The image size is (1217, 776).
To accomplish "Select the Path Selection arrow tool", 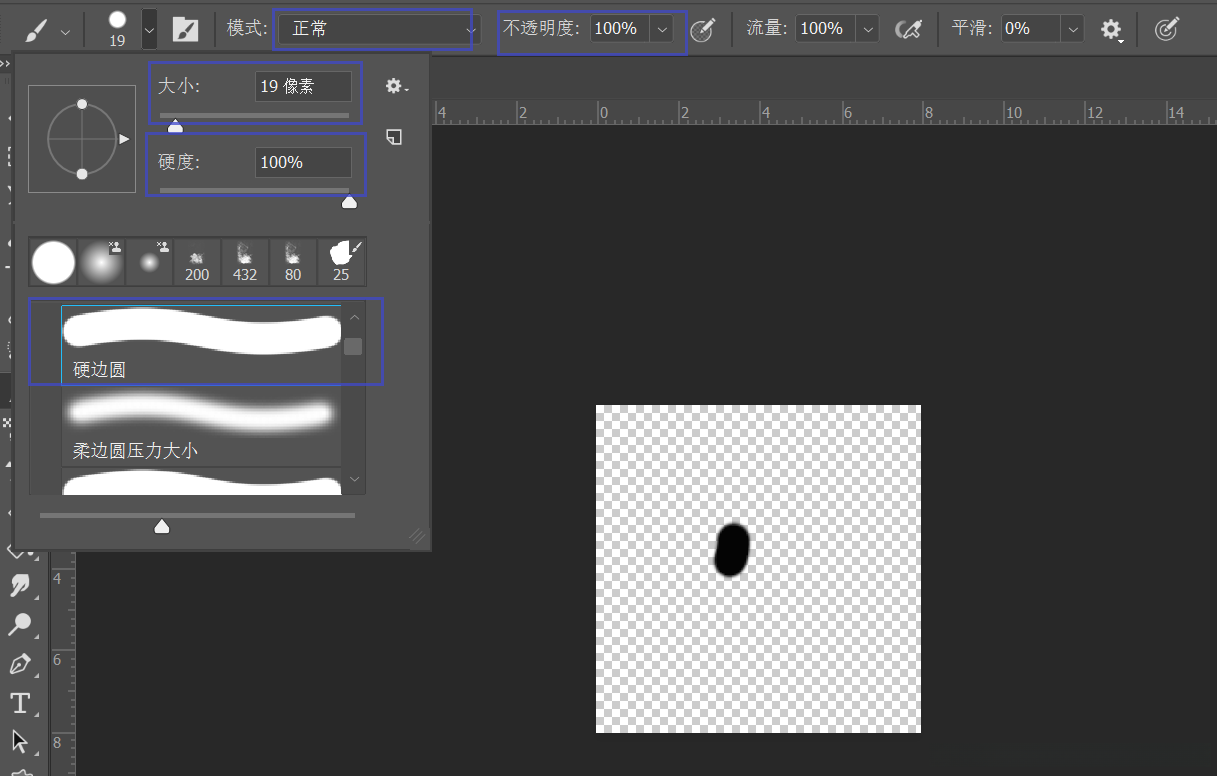I will pos(19,741).
